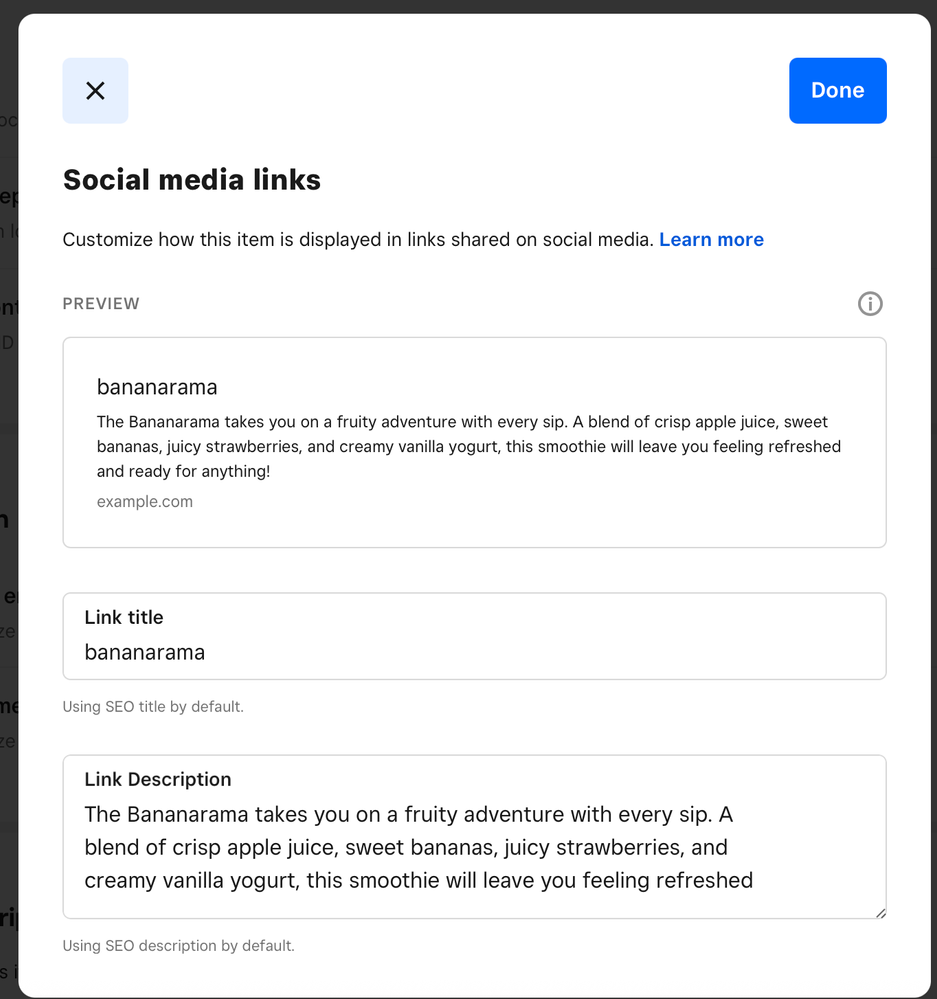The image size is (937, 999).
Task: Click the preview card description text
Action: [x=468, y=446]
